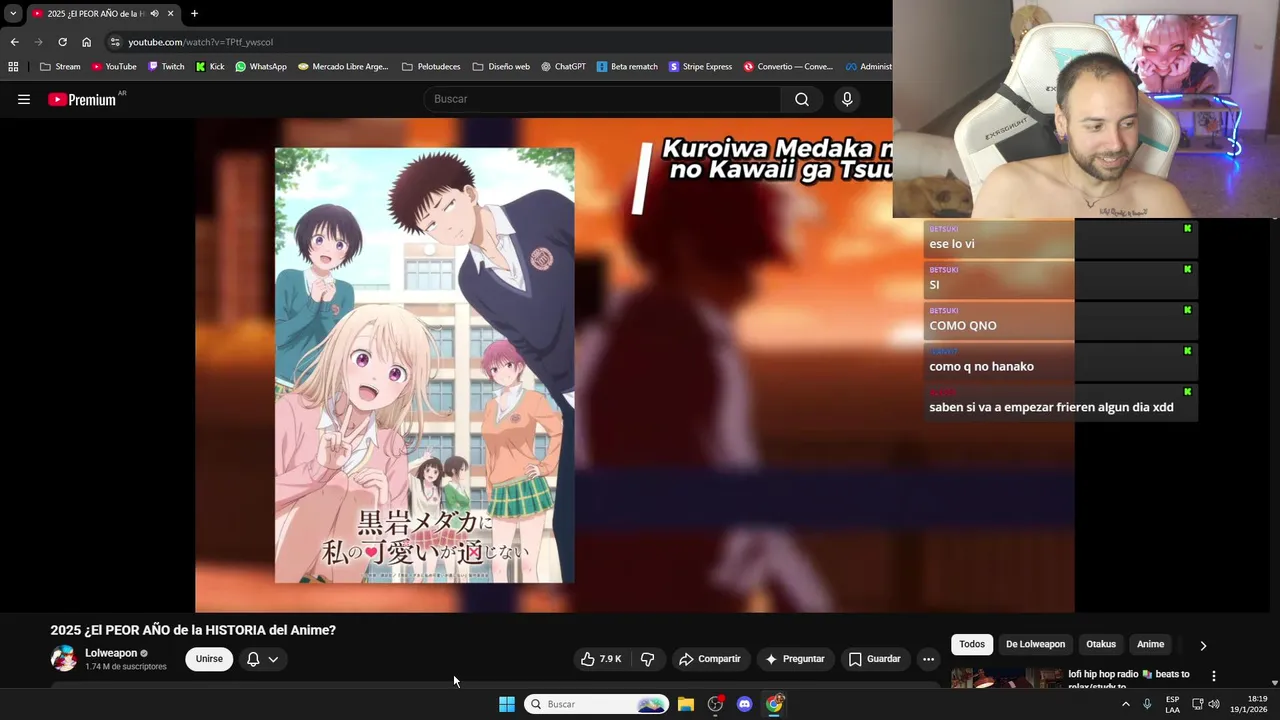Viewport: 1280px width, 720px height.
Task: View site information icon in address bar
Action: point(115,42)
